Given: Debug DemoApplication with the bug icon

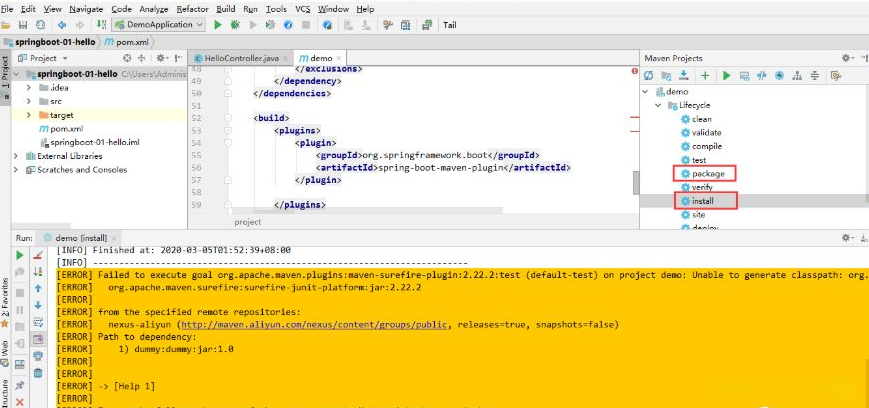Looking at the screenshot, I should pyautogui.click(x=235, y=25).
